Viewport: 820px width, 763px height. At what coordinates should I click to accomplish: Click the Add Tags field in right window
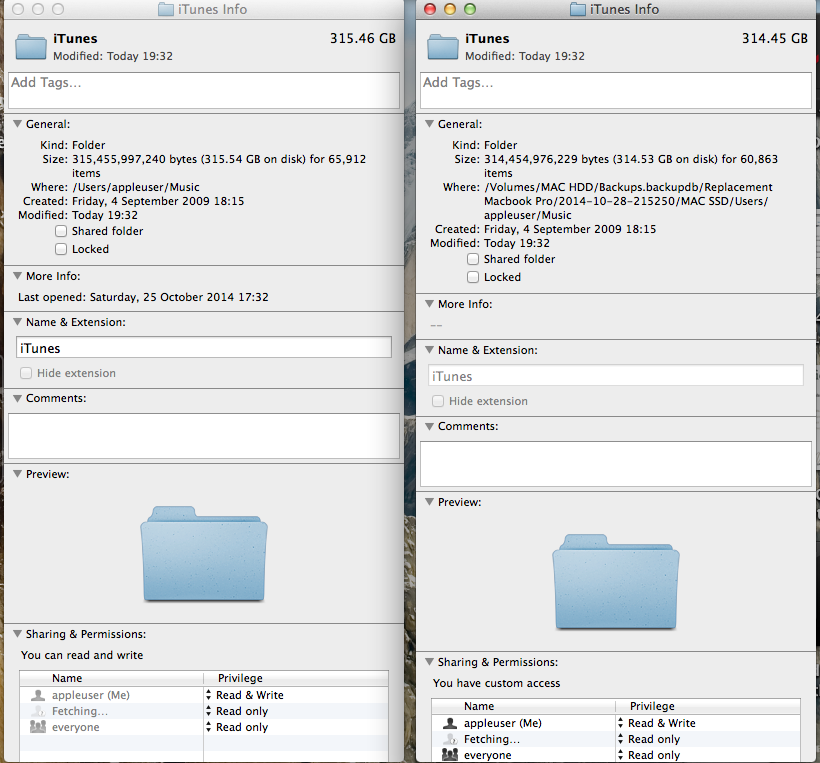point(616,90)
